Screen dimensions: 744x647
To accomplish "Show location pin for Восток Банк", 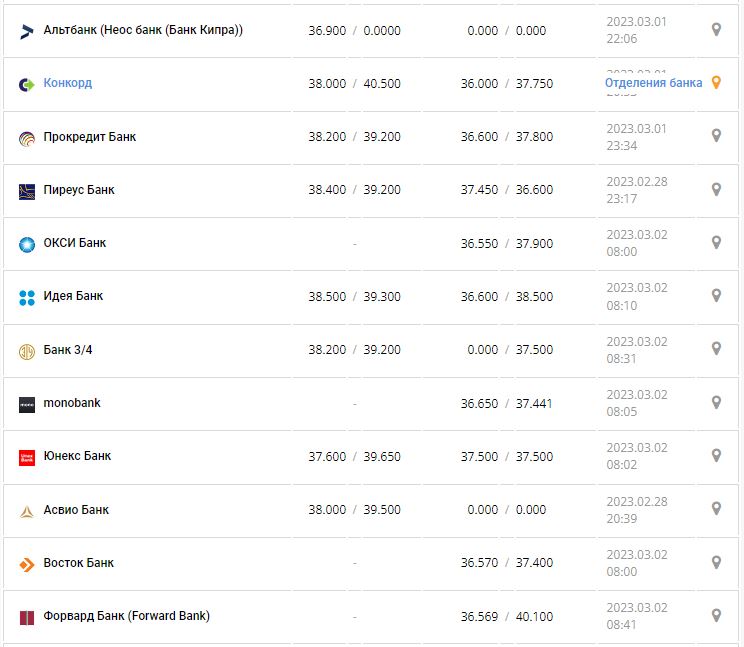I will 716,562.
